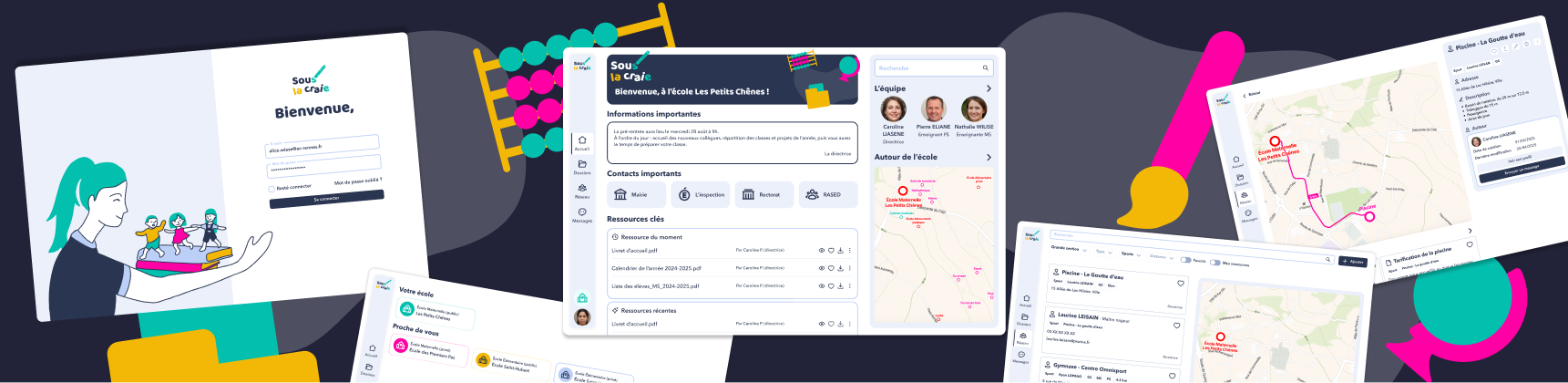Open Accueil icon in the Votre école window
Image resolution: width=1568 pixels, height=383 pixels.
[372, 350]
